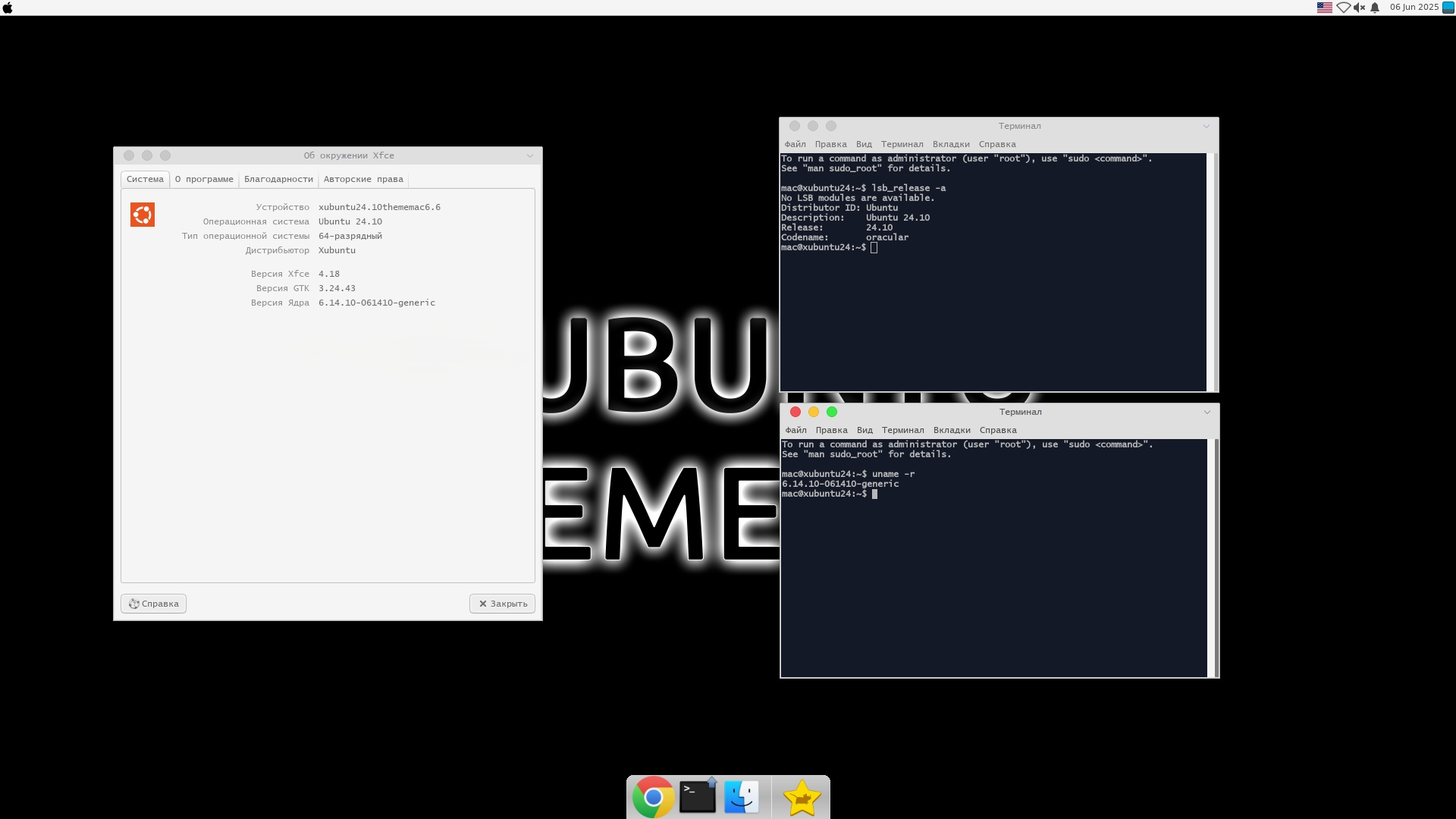Open Справка menu in lower Terminal
The image size is (1456, 819).
(x=998, y=430)
